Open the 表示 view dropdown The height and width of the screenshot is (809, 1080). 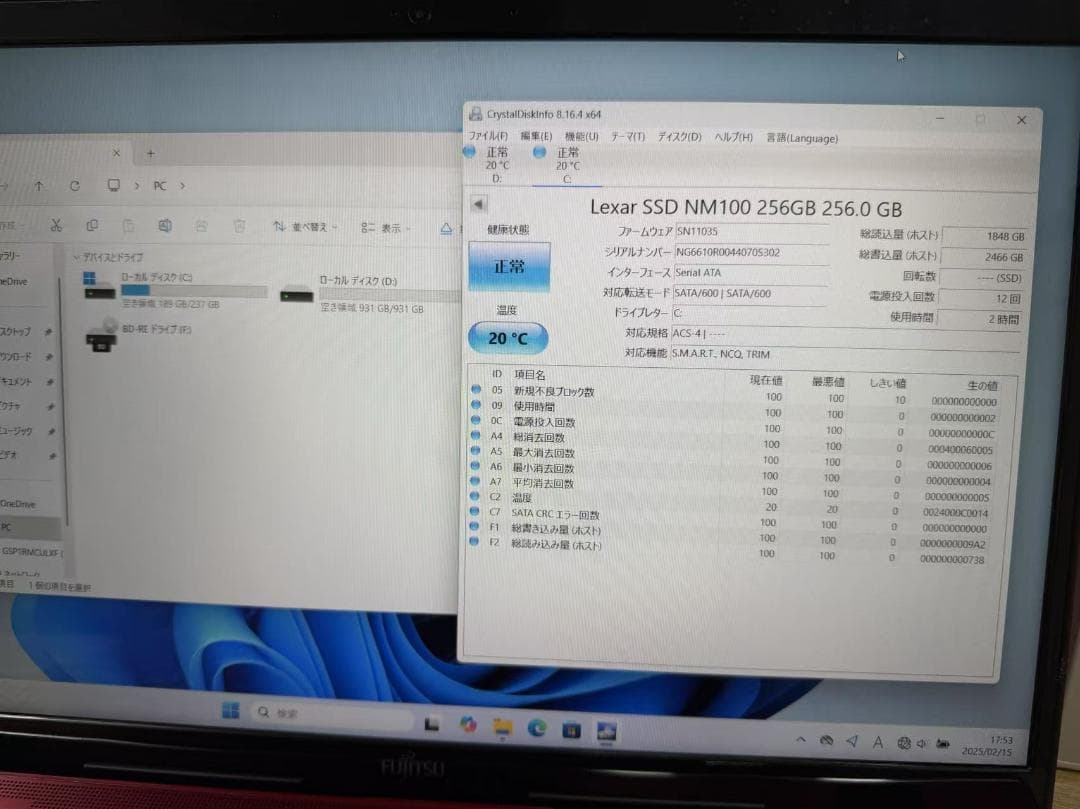coord(390,227)
